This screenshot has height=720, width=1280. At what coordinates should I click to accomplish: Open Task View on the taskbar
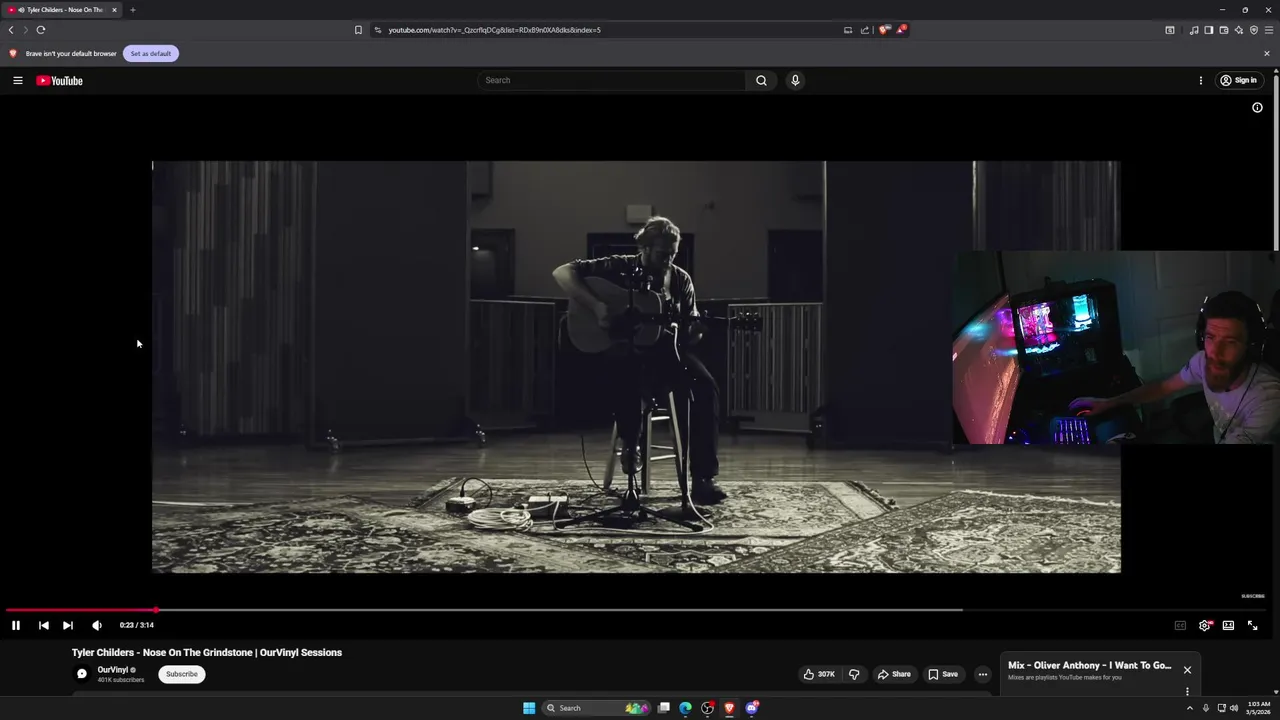click(663, 708)
